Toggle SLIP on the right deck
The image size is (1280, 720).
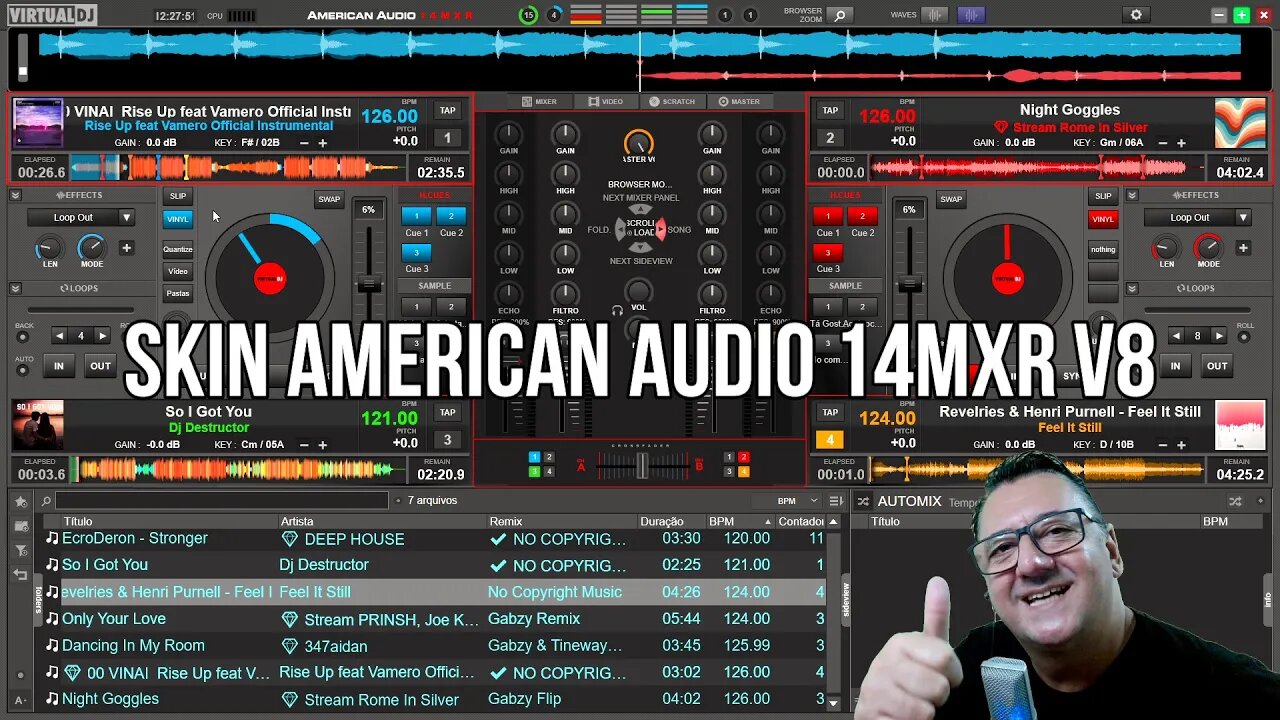[1103, 196]
